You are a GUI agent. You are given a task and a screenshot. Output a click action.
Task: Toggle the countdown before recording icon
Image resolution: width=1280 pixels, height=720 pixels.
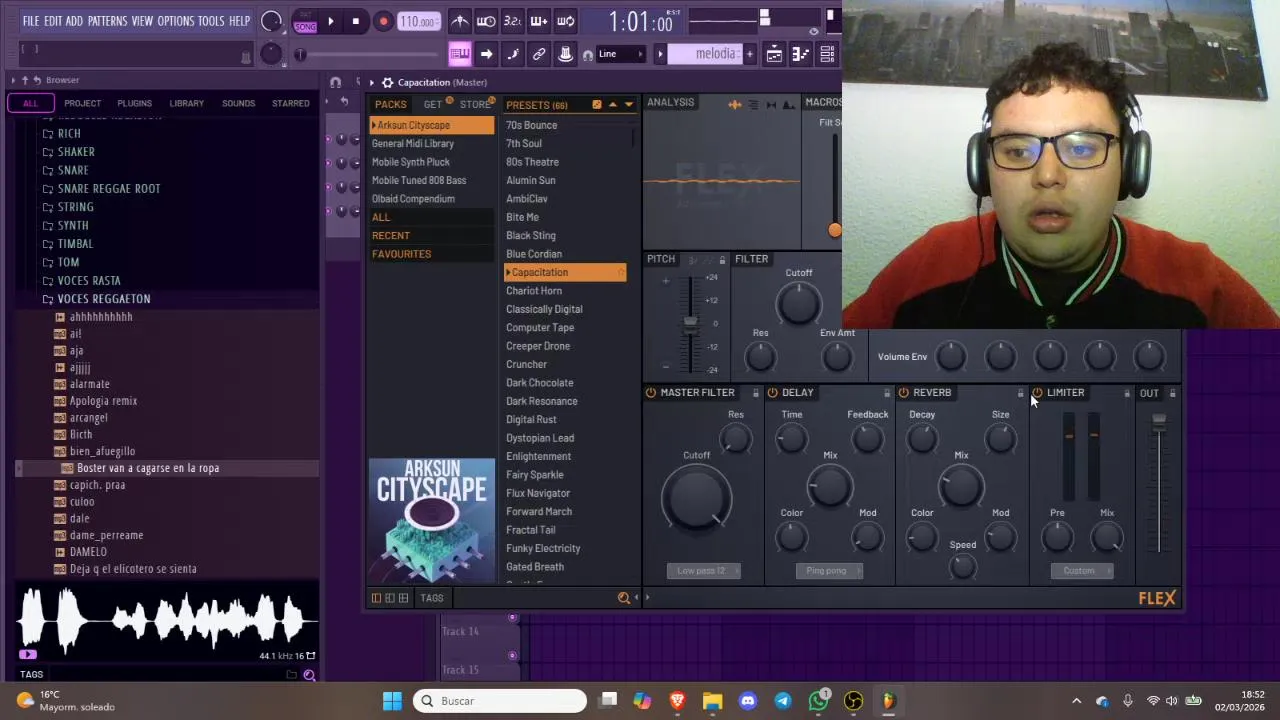coord(512,21)
